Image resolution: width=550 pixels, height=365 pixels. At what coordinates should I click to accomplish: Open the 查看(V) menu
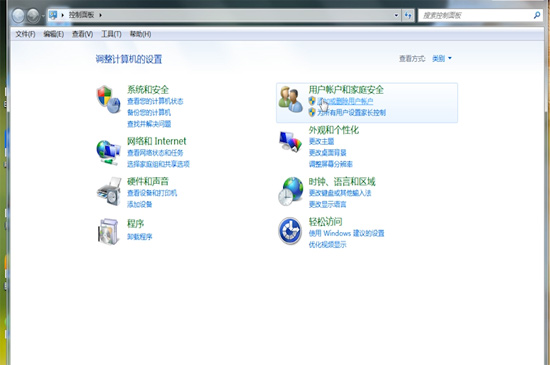(x=82, y=34)
